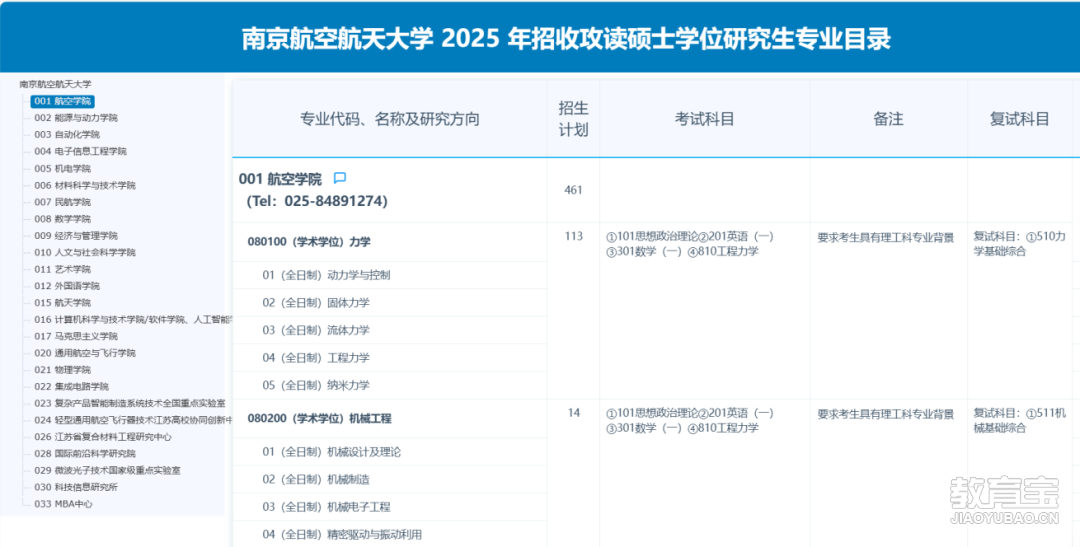Select the root node 南京航空航天大学
1080x547 pixels.
pyautogui.click(x=55, y=84)
